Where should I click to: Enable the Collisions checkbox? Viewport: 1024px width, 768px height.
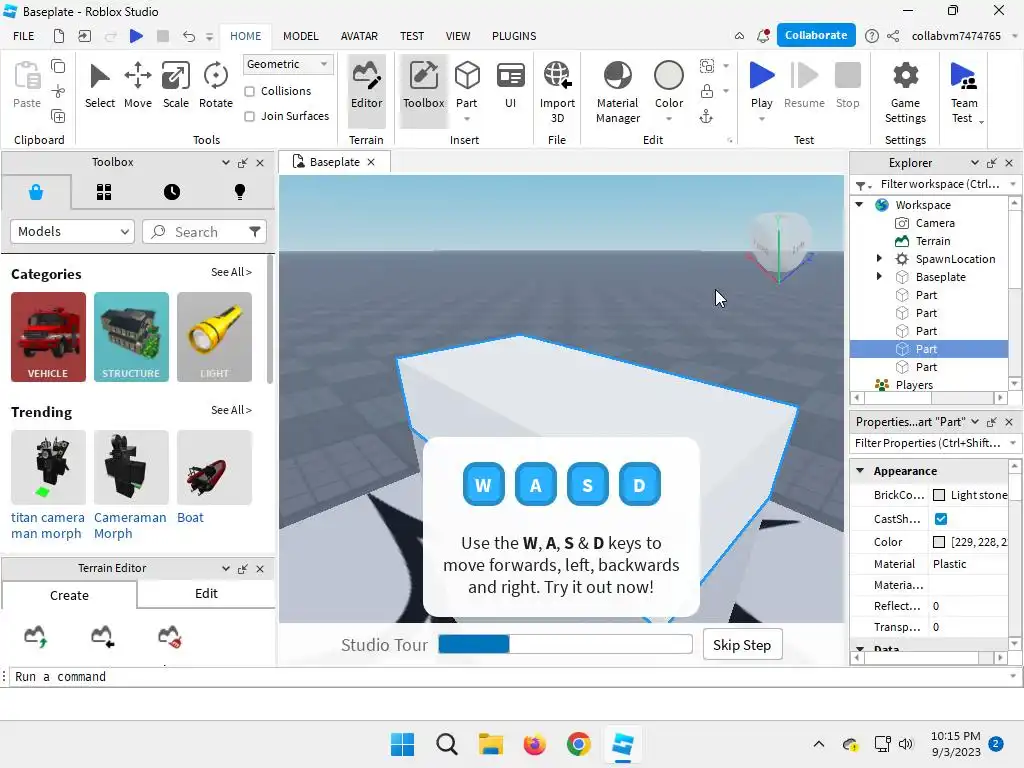[x=249, y=91]
